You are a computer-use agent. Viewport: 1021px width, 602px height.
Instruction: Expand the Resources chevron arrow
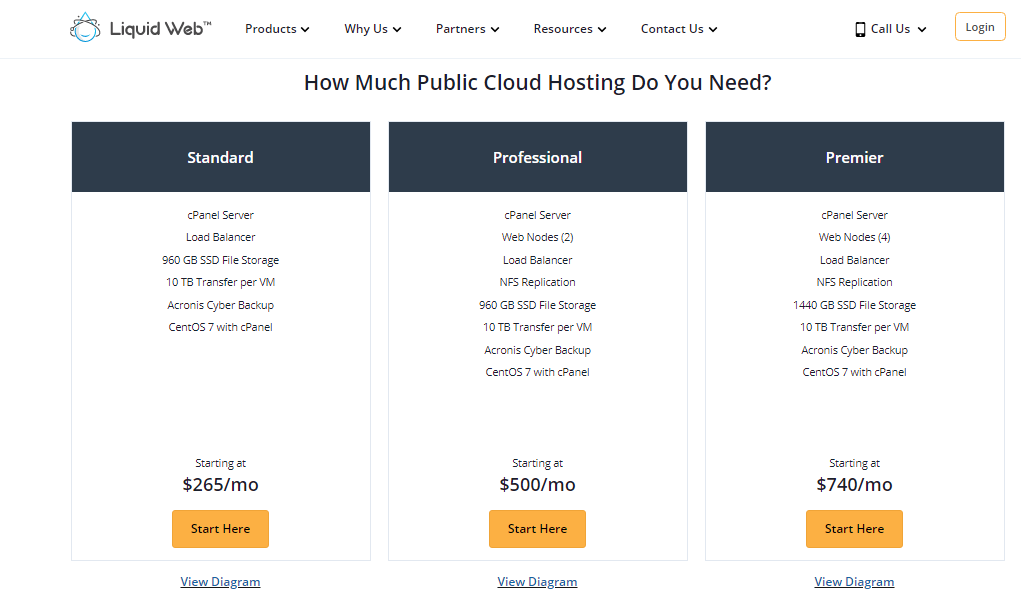pos(602,29)
